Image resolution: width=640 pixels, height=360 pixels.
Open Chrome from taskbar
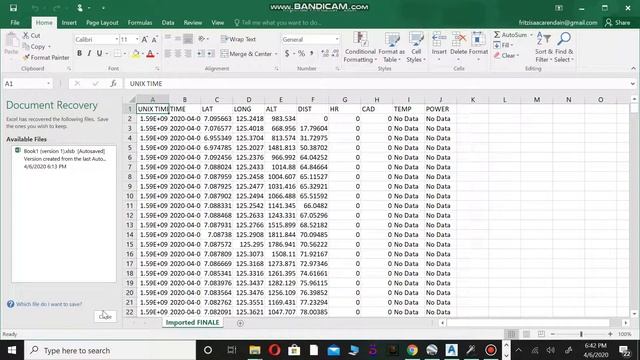tap(412, 350)
